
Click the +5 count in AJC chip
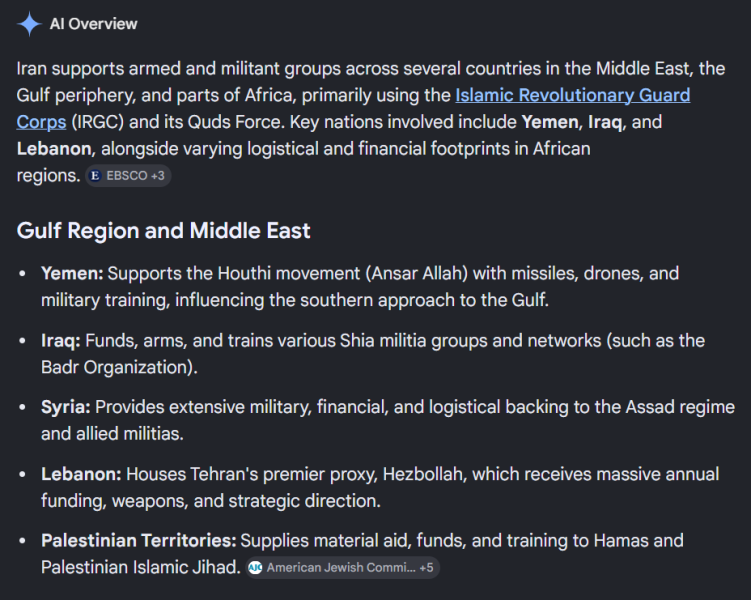click(x=426, y=567)
